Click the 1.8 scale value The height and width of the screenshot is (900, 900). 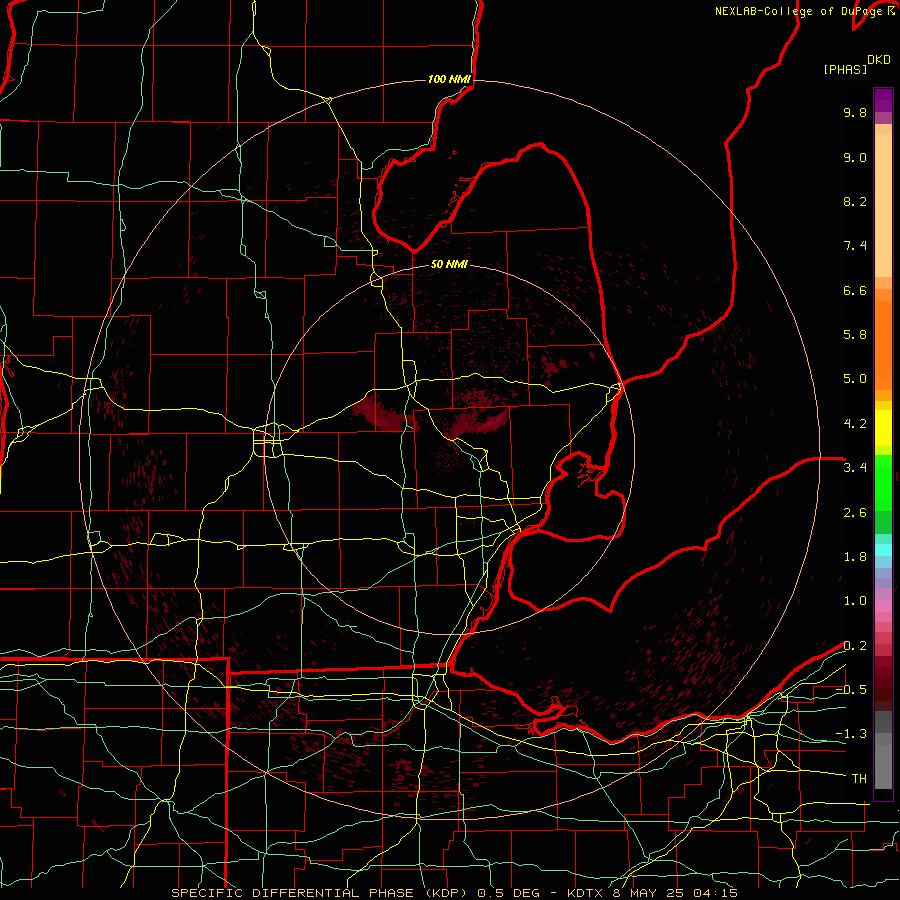click(855, 557)
